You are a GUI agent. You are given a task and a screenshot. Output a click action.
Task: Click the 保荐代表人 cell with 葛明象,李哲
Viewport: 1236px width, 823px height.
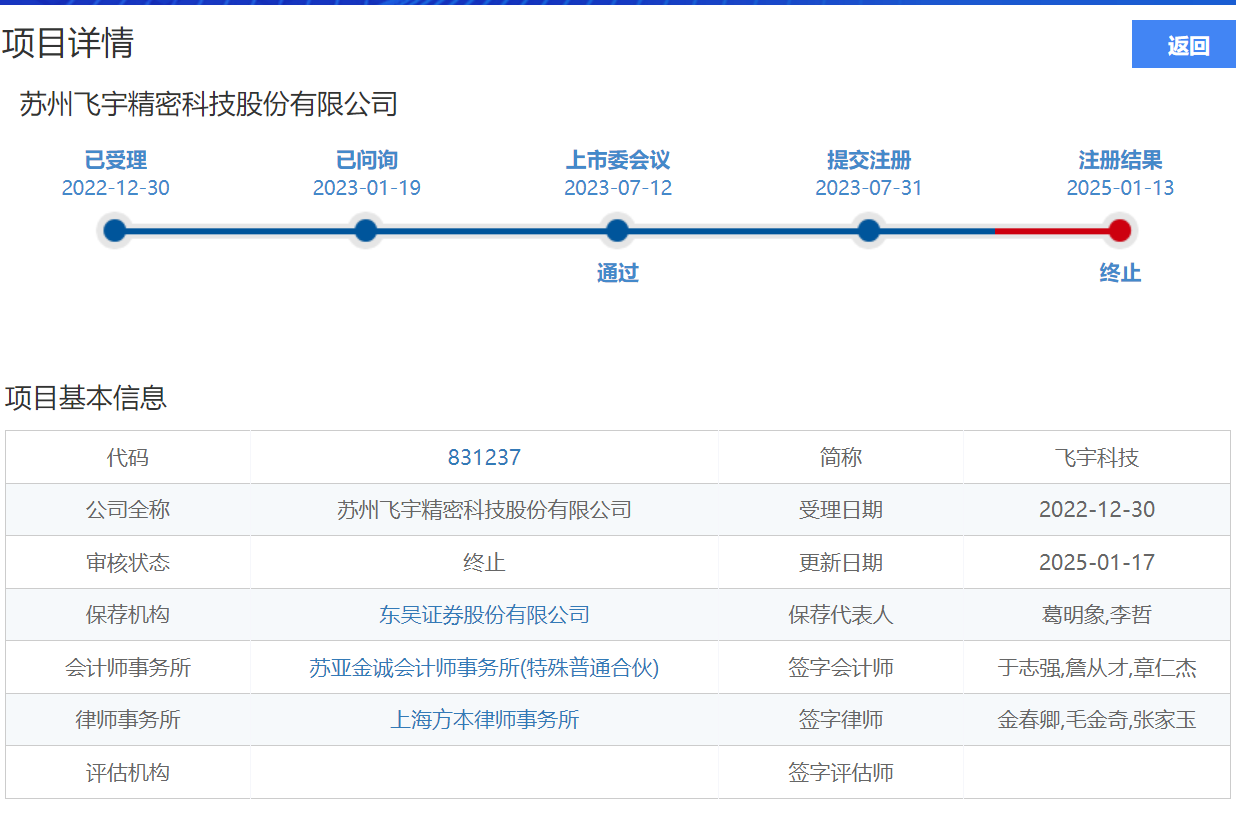coord(1097,615)
